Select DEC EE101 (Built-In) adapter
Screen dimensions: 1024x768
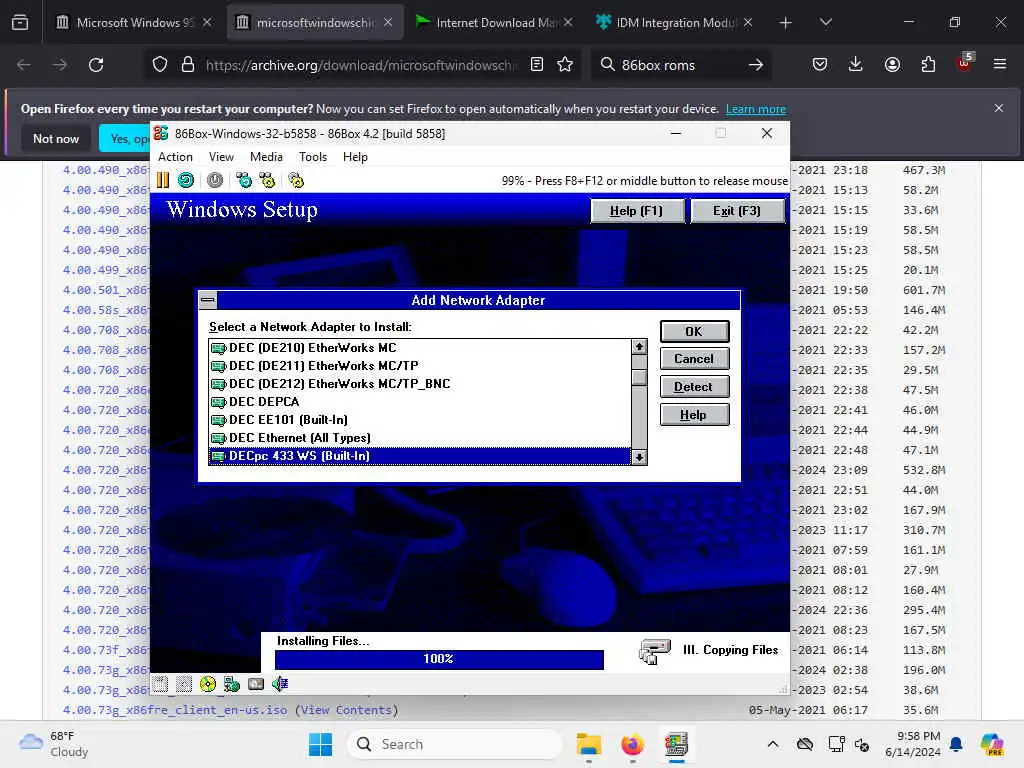tap(419, 420)
